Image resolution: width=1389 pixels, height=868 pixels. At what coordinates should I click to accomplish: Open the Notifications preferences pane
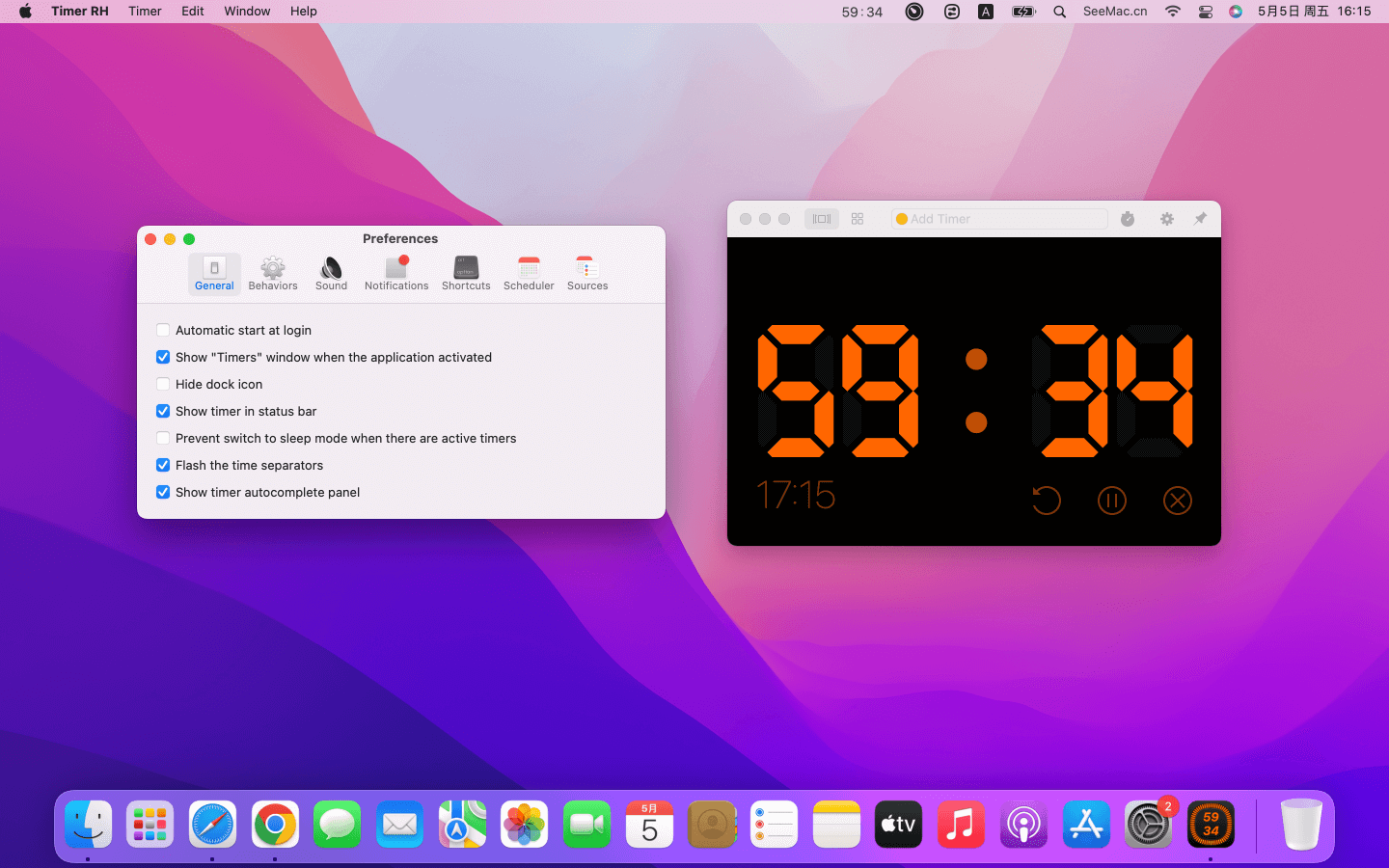396,273
